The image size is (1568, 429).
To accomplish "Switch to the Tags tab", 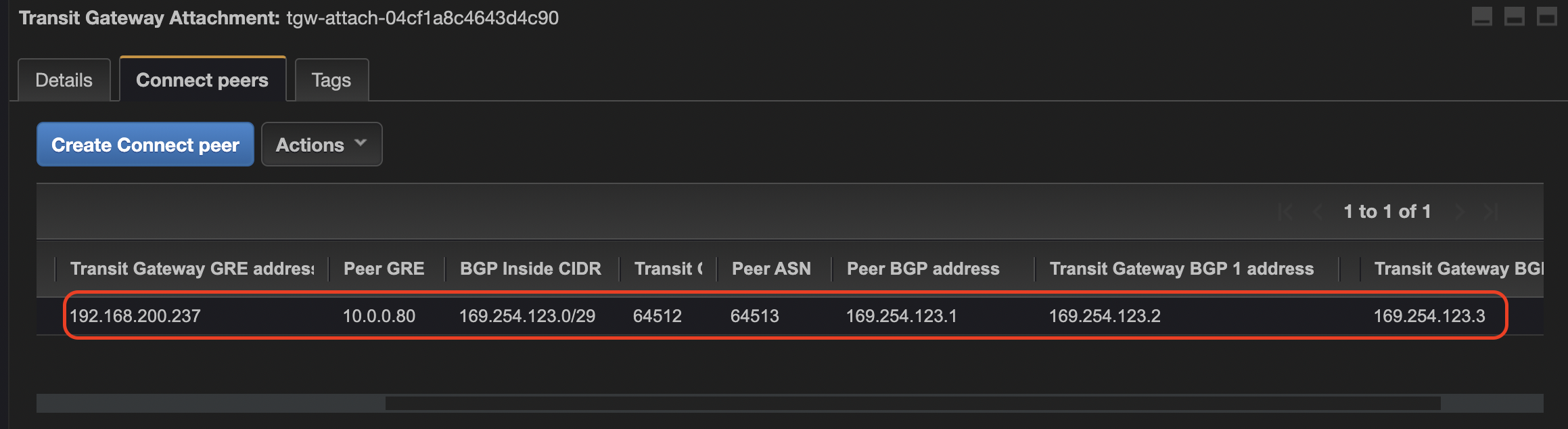I will pyautogui.click(x=331, y=80).
